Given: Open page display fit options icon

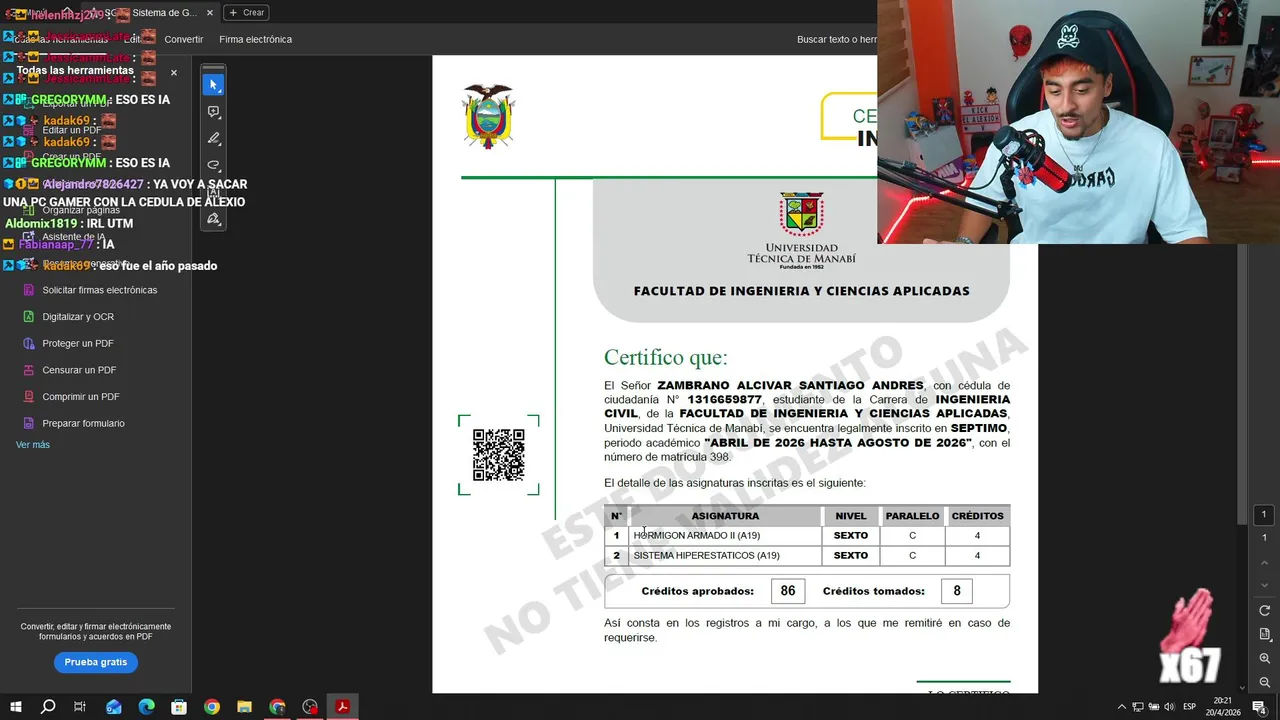Looking at the screenshot, I should coord(1264,634).
